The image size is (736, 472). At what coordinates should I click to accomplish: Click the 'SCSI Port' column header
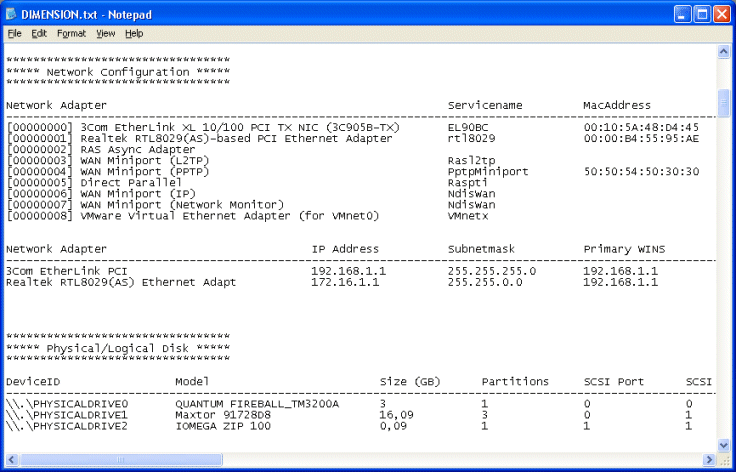614,381
